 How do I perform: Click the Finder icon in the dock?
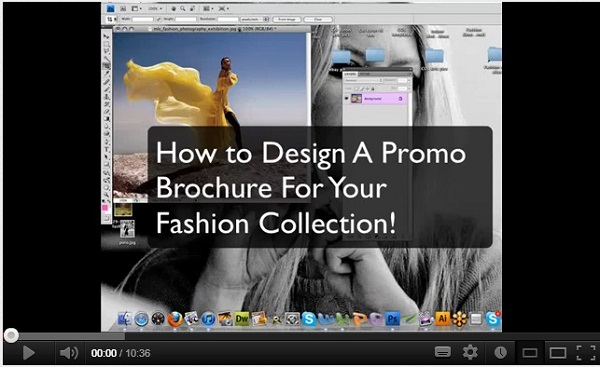125,319
